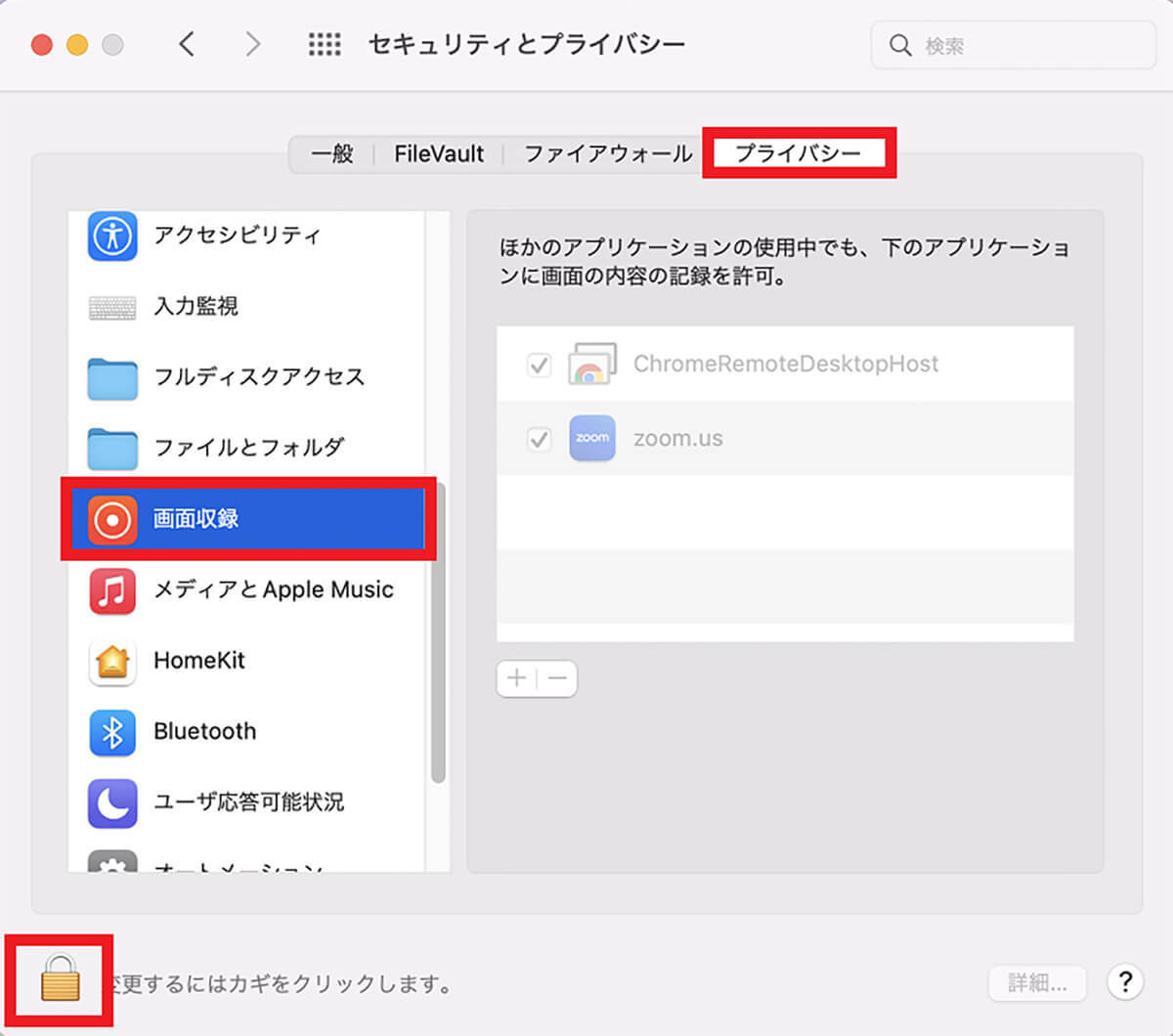The image size is (1173, 1036).
Task: Toggle the ChromeRemoteDesktopHost checkbox
Action: point(539,365)
